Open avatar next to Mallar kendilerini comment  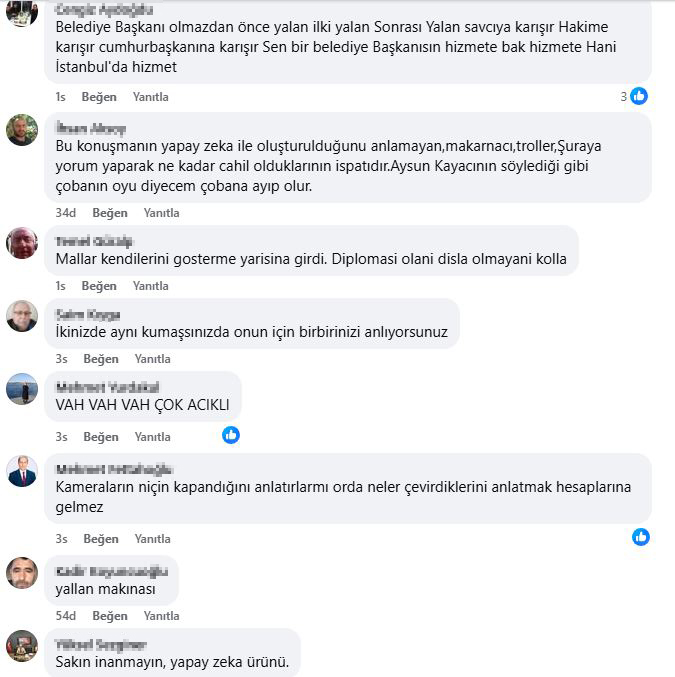[x=22, y=243]
